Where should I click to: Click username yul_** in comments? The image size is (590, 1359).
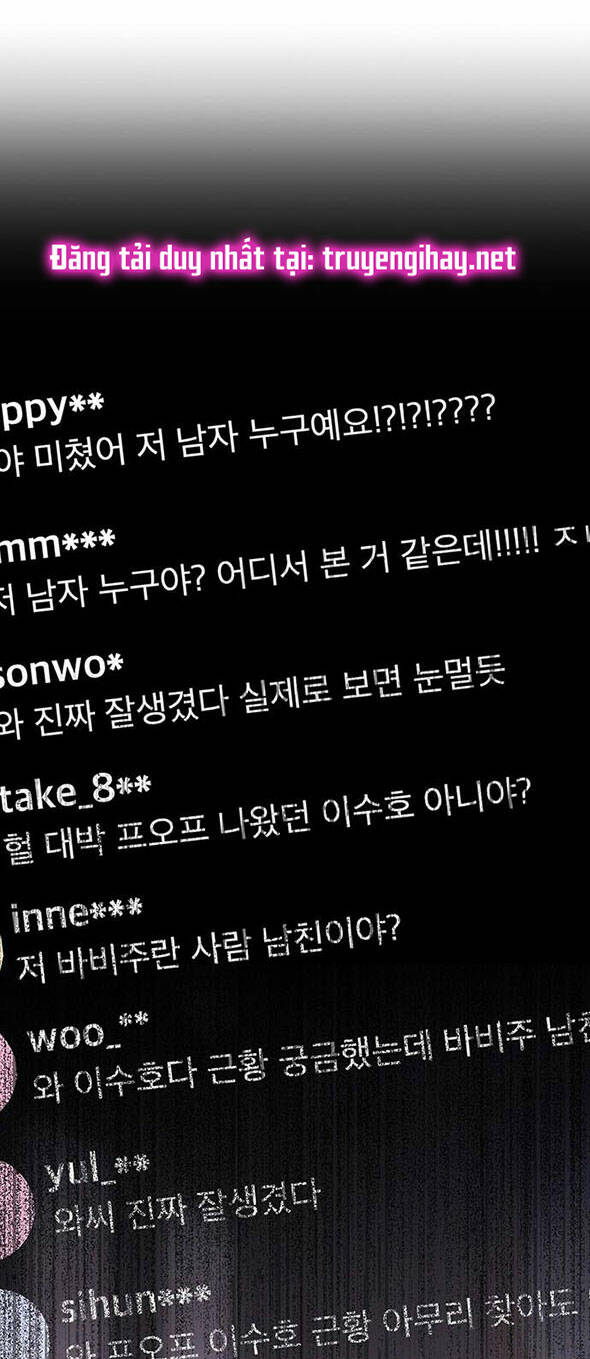coord(98,1170)
